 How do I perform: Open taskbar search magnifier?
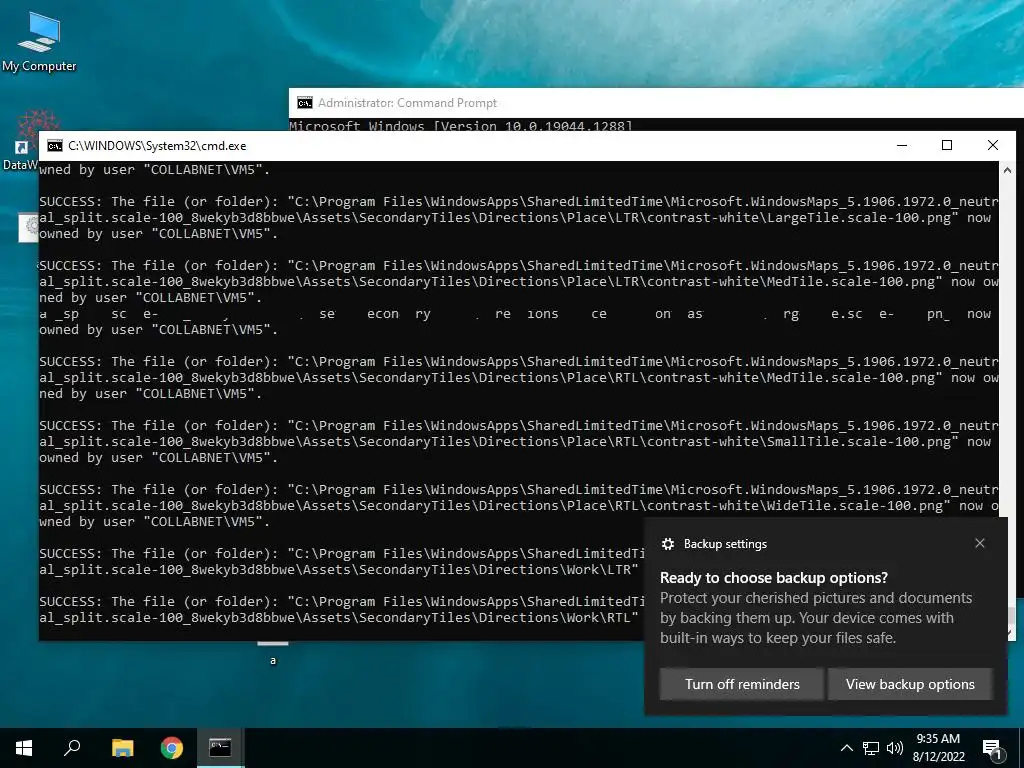tap(72, 748)
